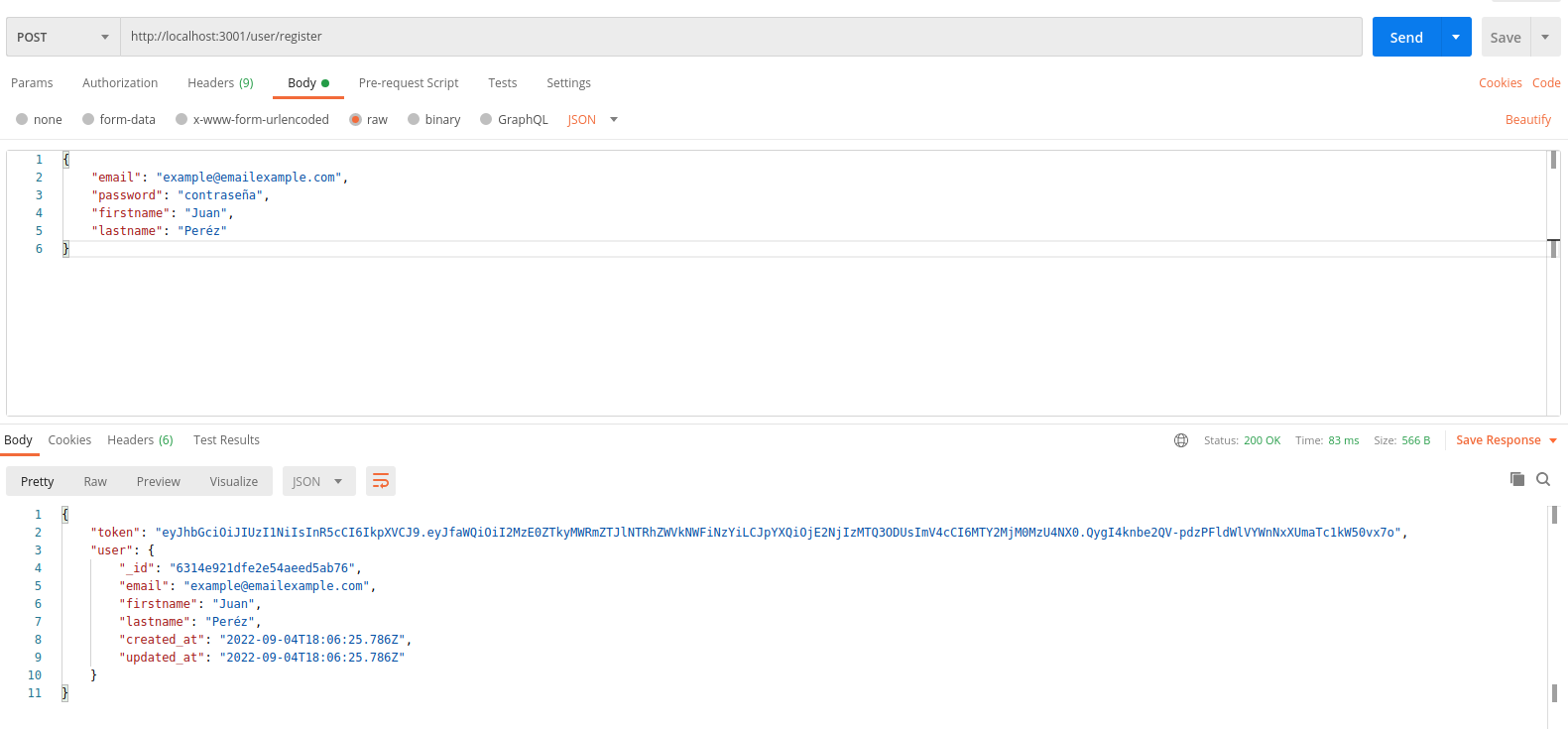The width and height of the screenshot is (1568, 729).
Task: Switch to the Authorization tab
Action: pyautogui.click(x=120, y=83)
